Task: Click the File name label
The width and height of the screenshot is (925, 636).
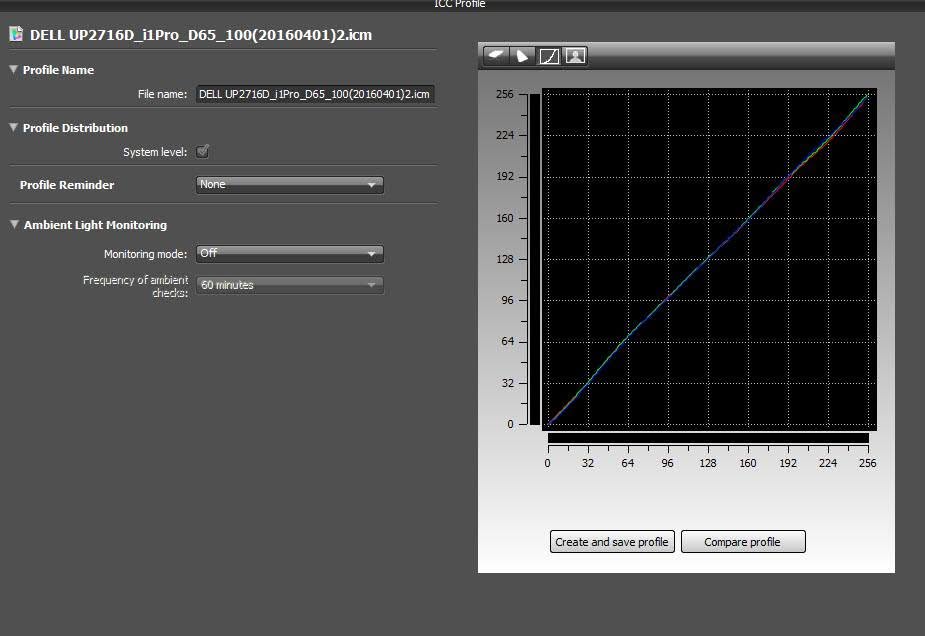Action: tap(162, 94)
